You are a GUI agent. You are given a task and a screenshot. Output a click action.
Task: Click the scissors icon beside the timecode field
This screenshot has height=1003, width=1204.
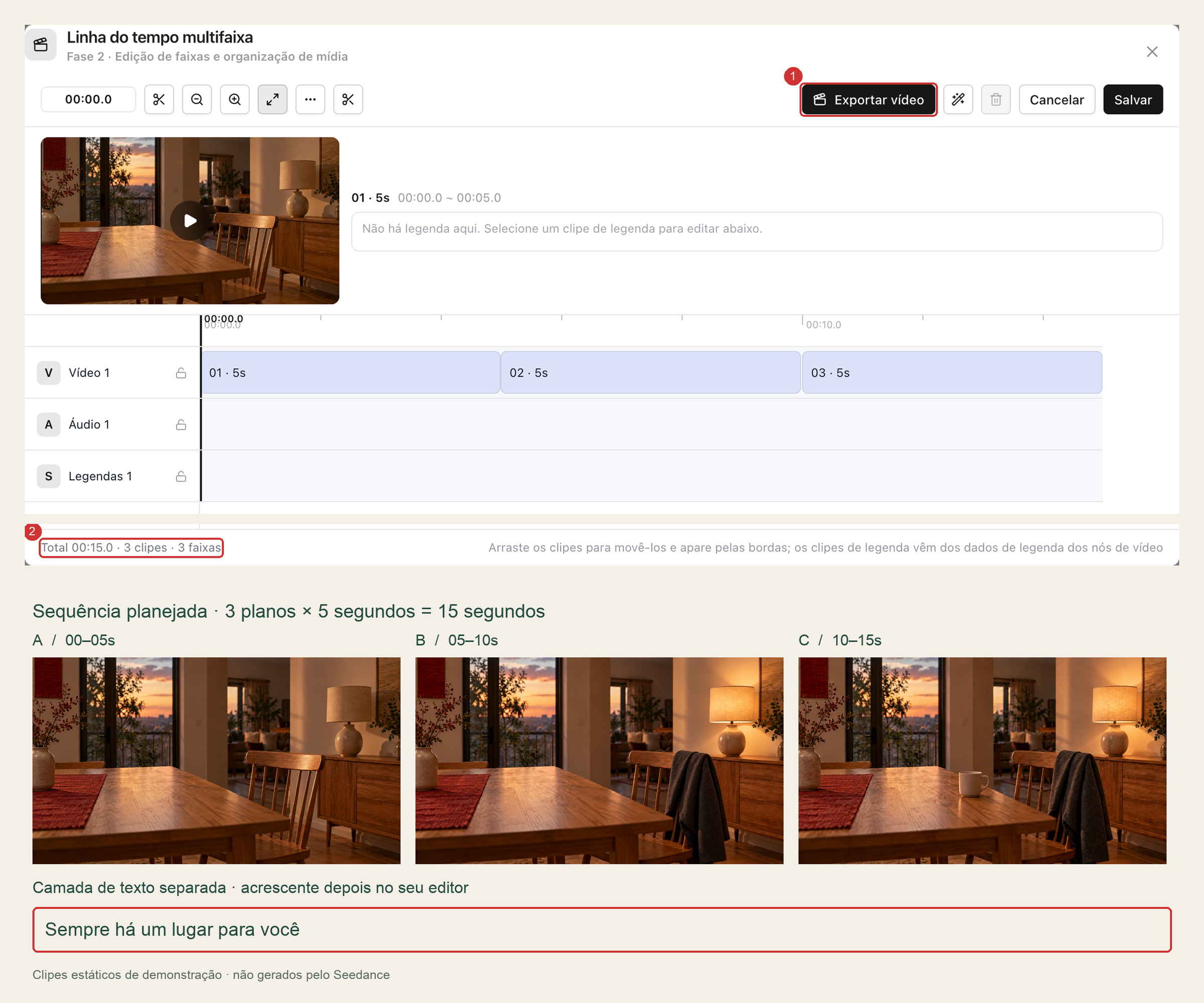point(159,100)
